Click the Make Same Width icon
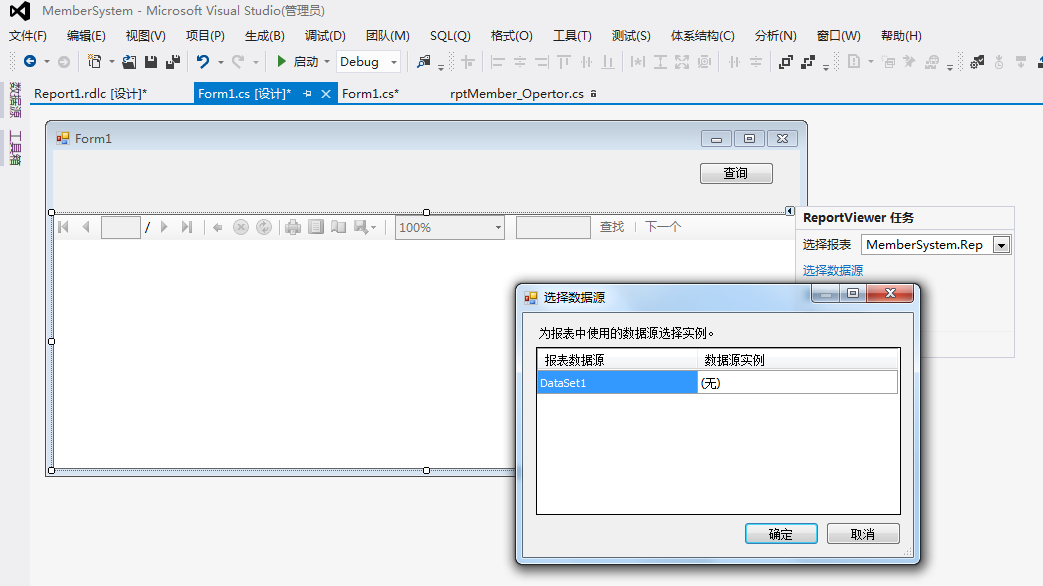This screenshot has width=1043, height=586. click(637, 62)
